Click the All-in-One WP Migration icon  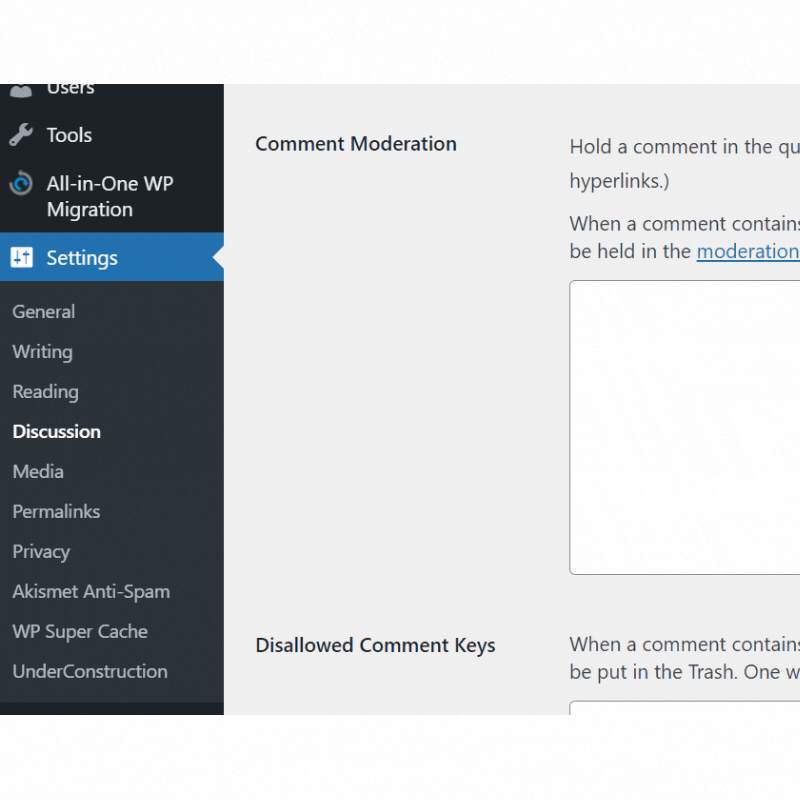coord(21,183)
